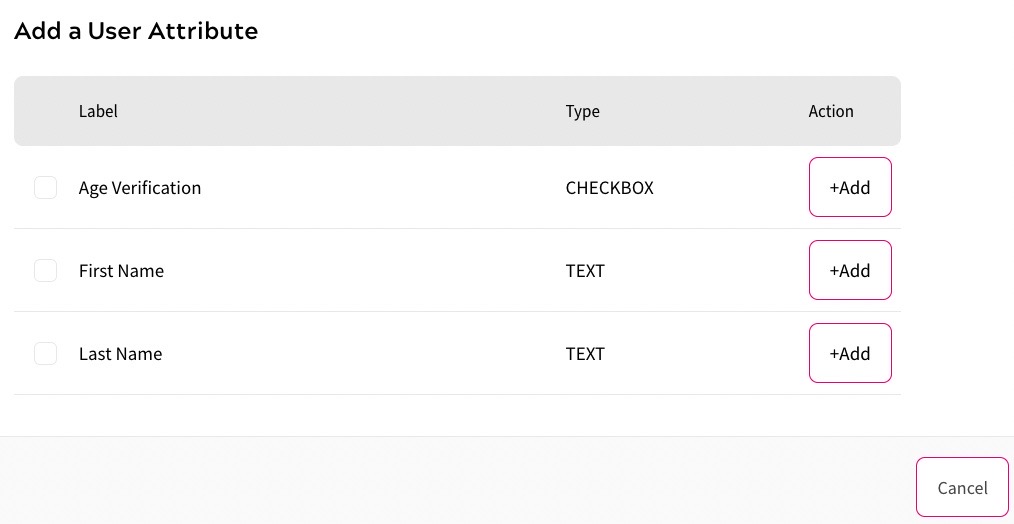Click the Label column header
The width and height of the screenshot is (1014, 524).
98,111
